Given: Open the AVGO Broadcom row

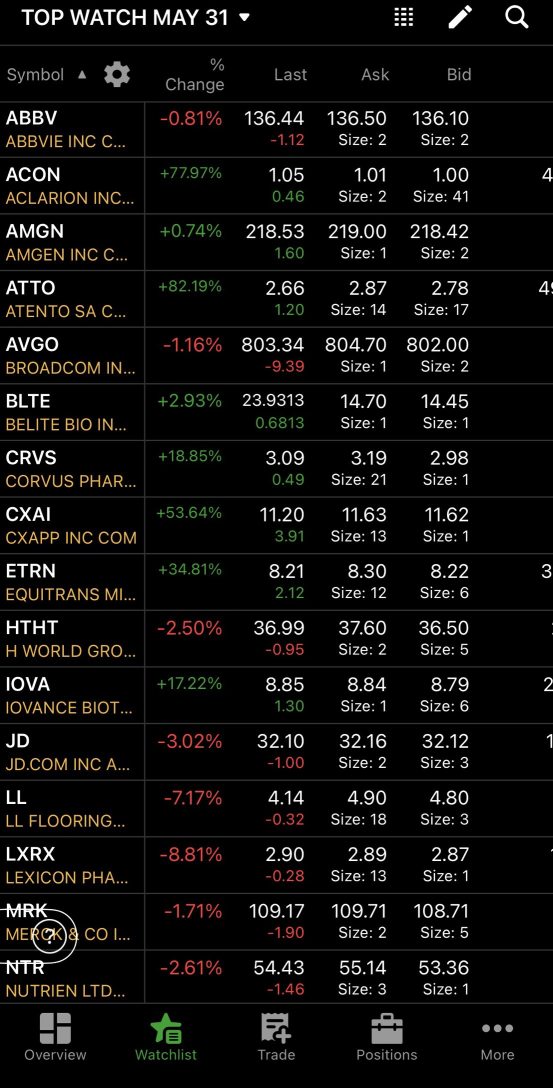Looking at the screenshot, I should pyautogui.click(x=276, y=355).
